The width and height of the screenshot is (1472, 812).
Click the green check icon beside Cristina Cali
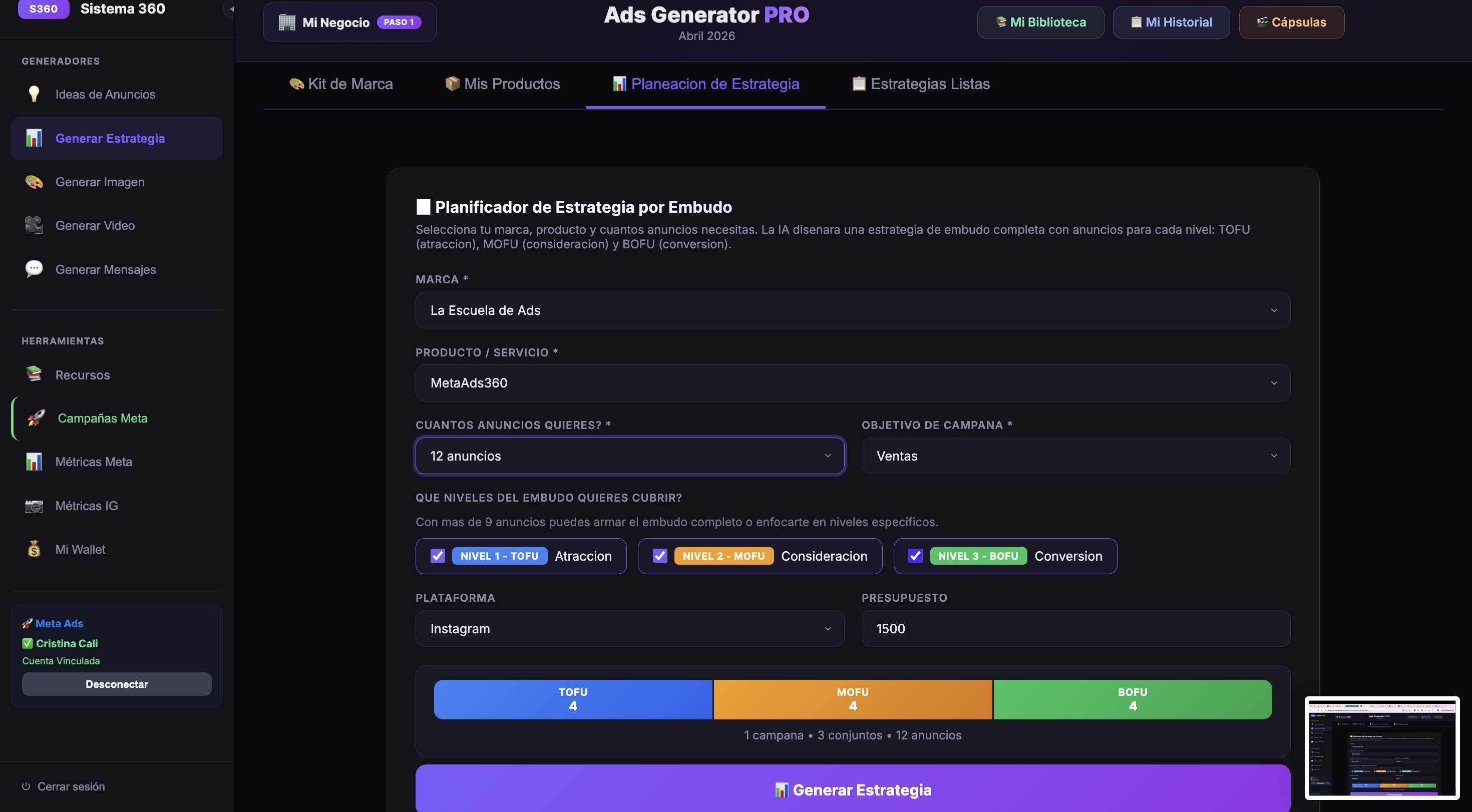click(28, 643)
